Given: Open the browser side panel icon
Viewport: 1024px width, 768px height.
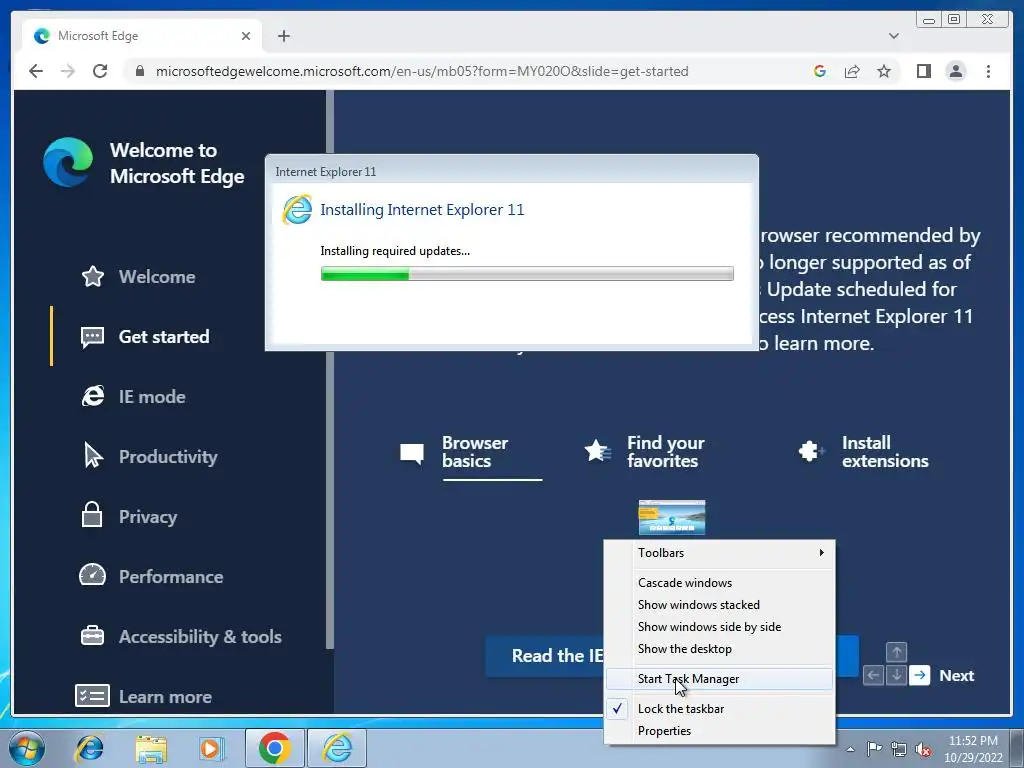Looking at the screenshot, I should tap(923, 71).
